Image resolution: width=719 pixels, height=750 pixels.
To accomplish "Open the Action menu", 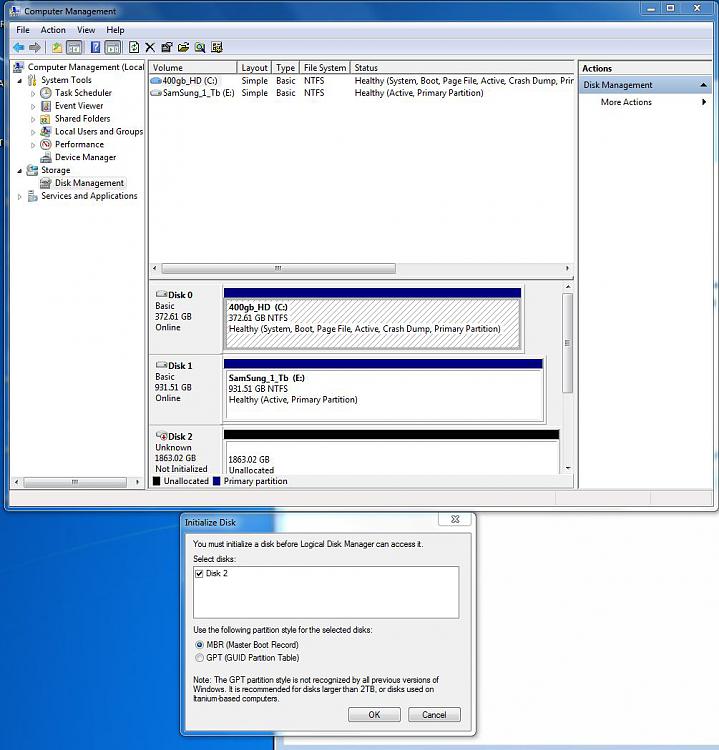I will click(x=53, y=30).
